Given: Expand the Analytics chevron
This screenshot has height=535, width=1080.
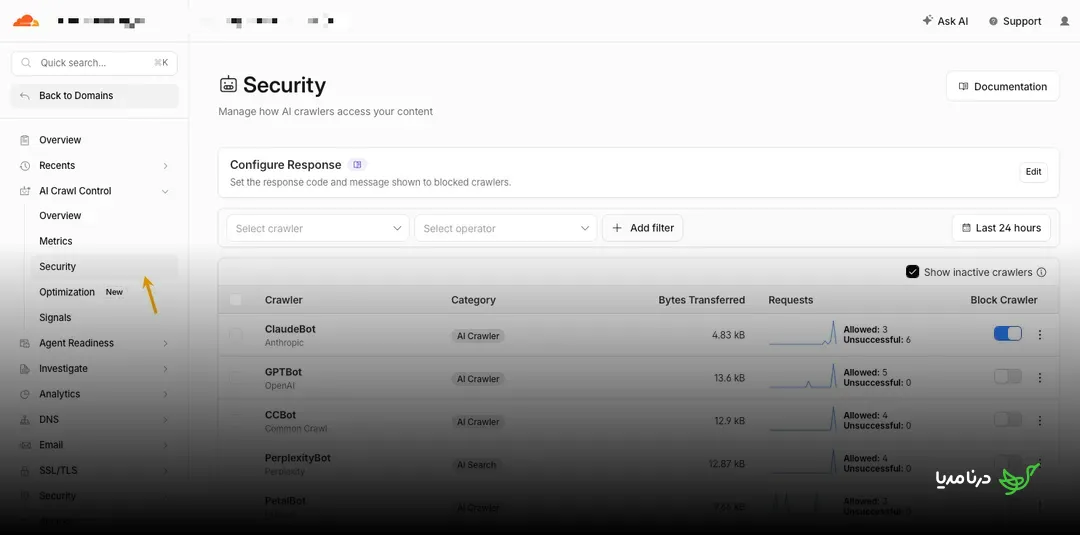Looking at the screenshot, I should [x=165, y=394].
